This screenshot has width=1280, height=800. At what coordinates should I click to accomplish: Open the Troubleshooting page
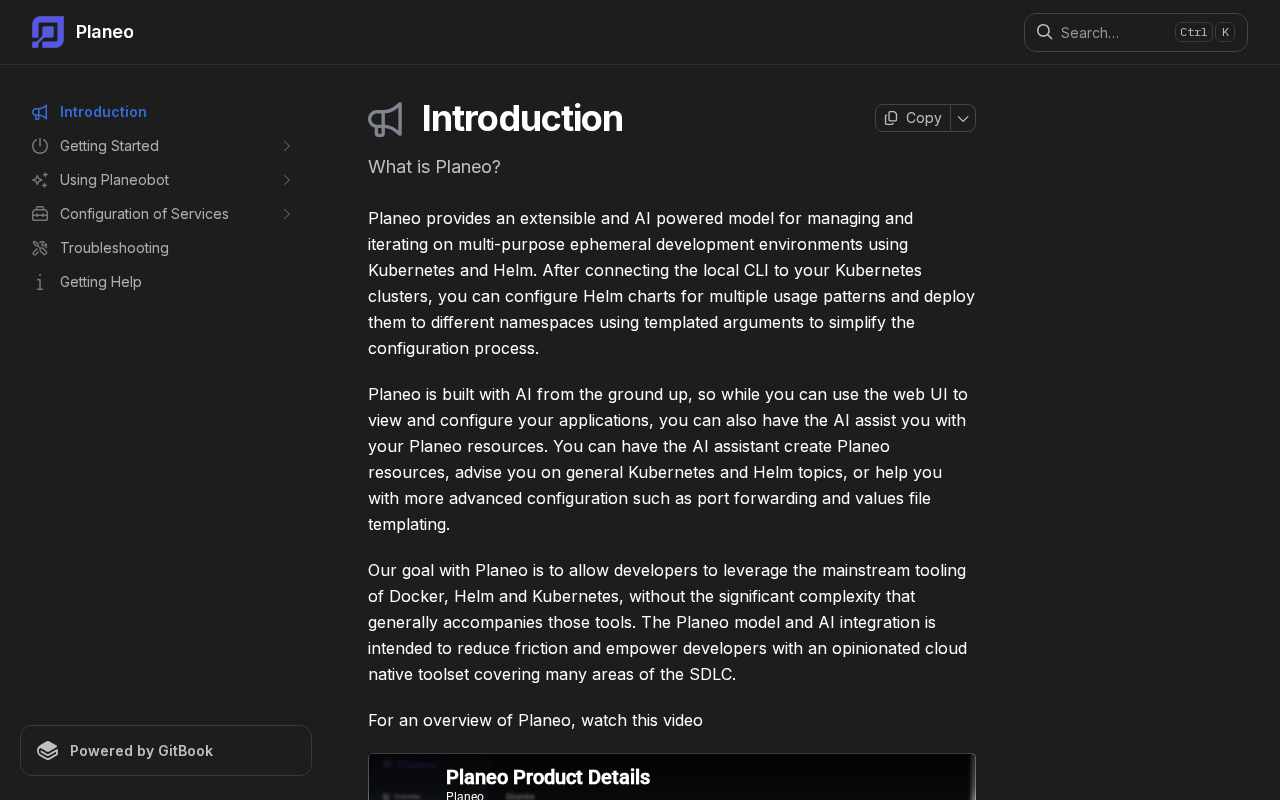click(x=114, y=248)
